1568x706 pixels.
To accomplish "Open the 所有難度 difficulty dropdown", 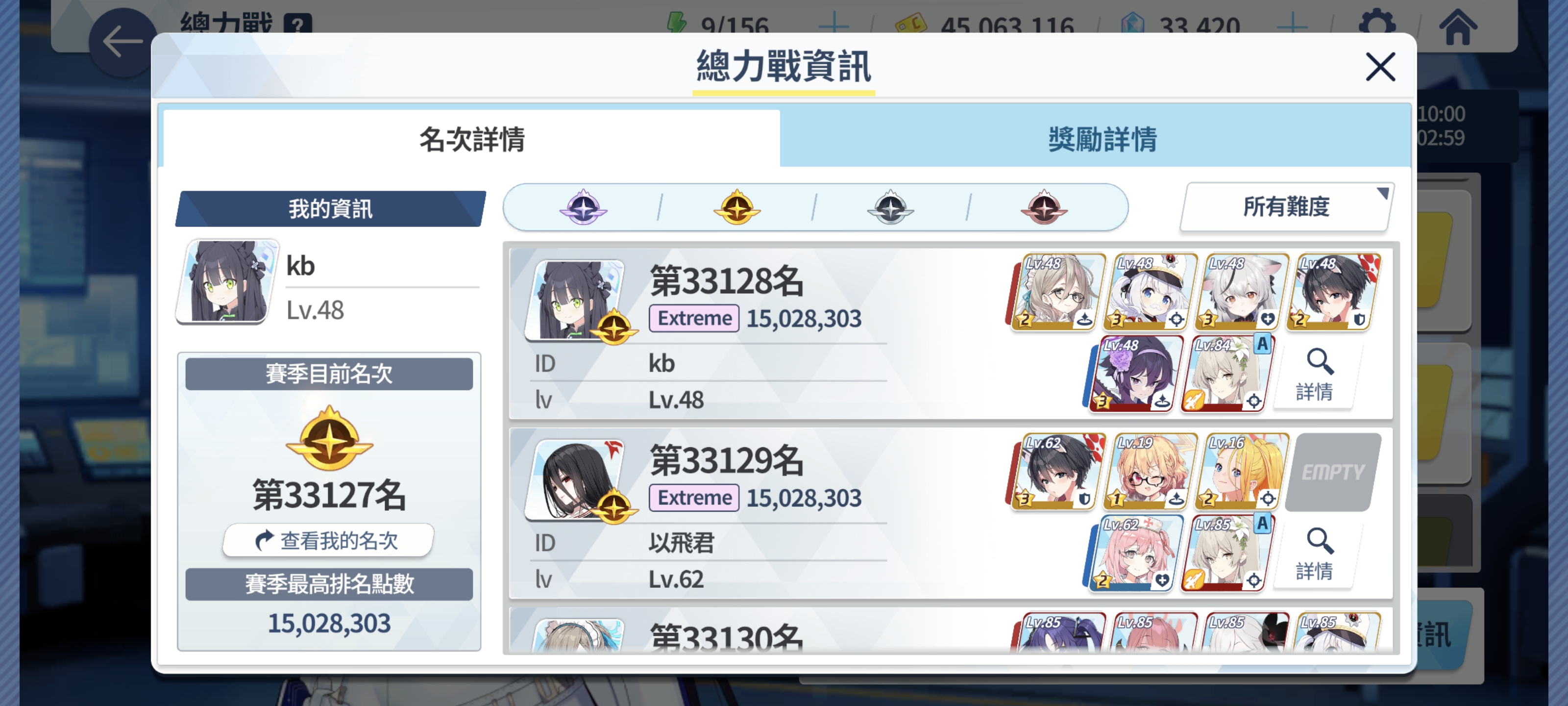I will pos(1286,207).
